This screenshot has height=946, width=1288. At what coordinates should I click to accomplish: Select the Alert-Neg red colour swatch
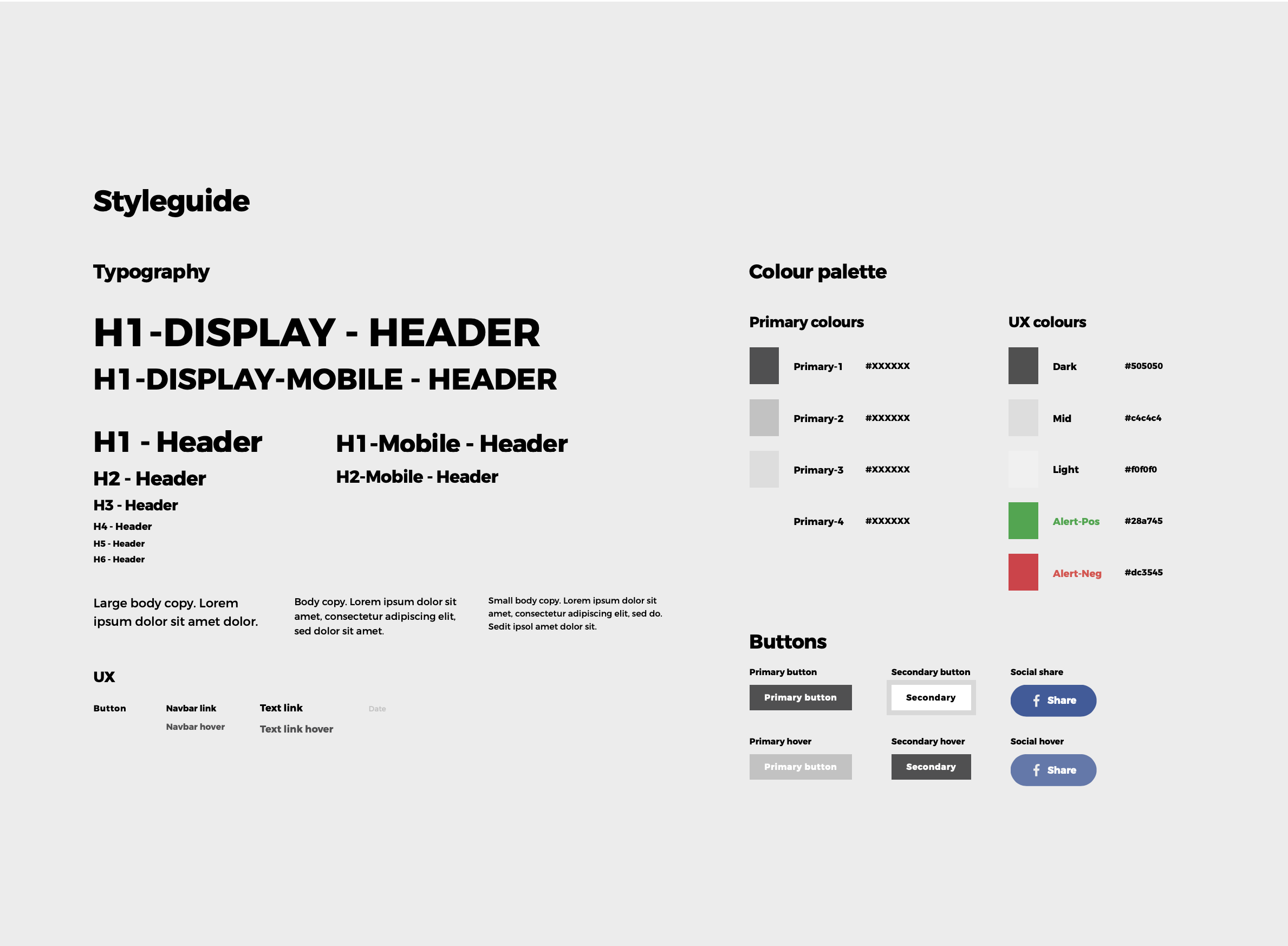[x=1021, y=572]
